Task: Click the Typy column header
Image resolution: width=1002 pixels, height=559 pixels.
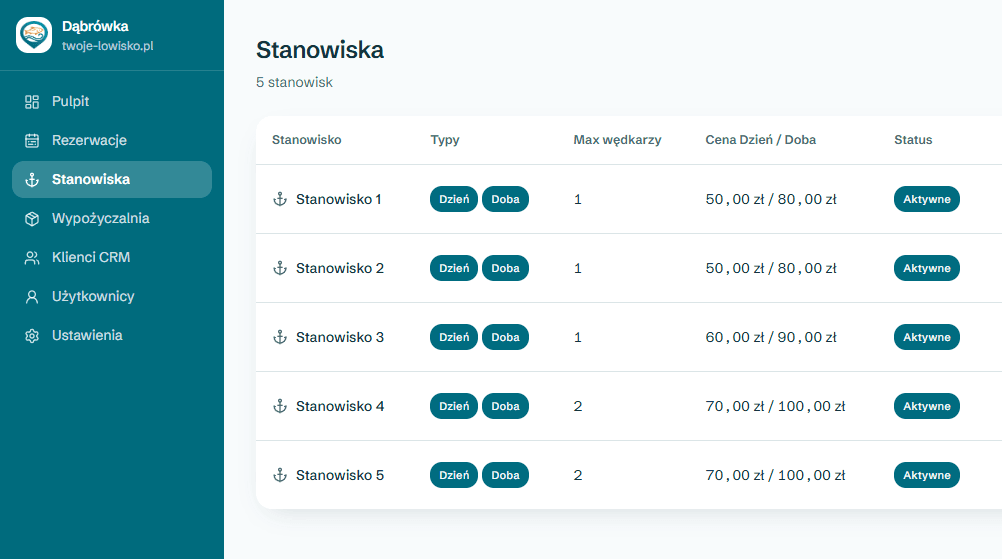Action: pyautogui.click(x=445, y=140)
